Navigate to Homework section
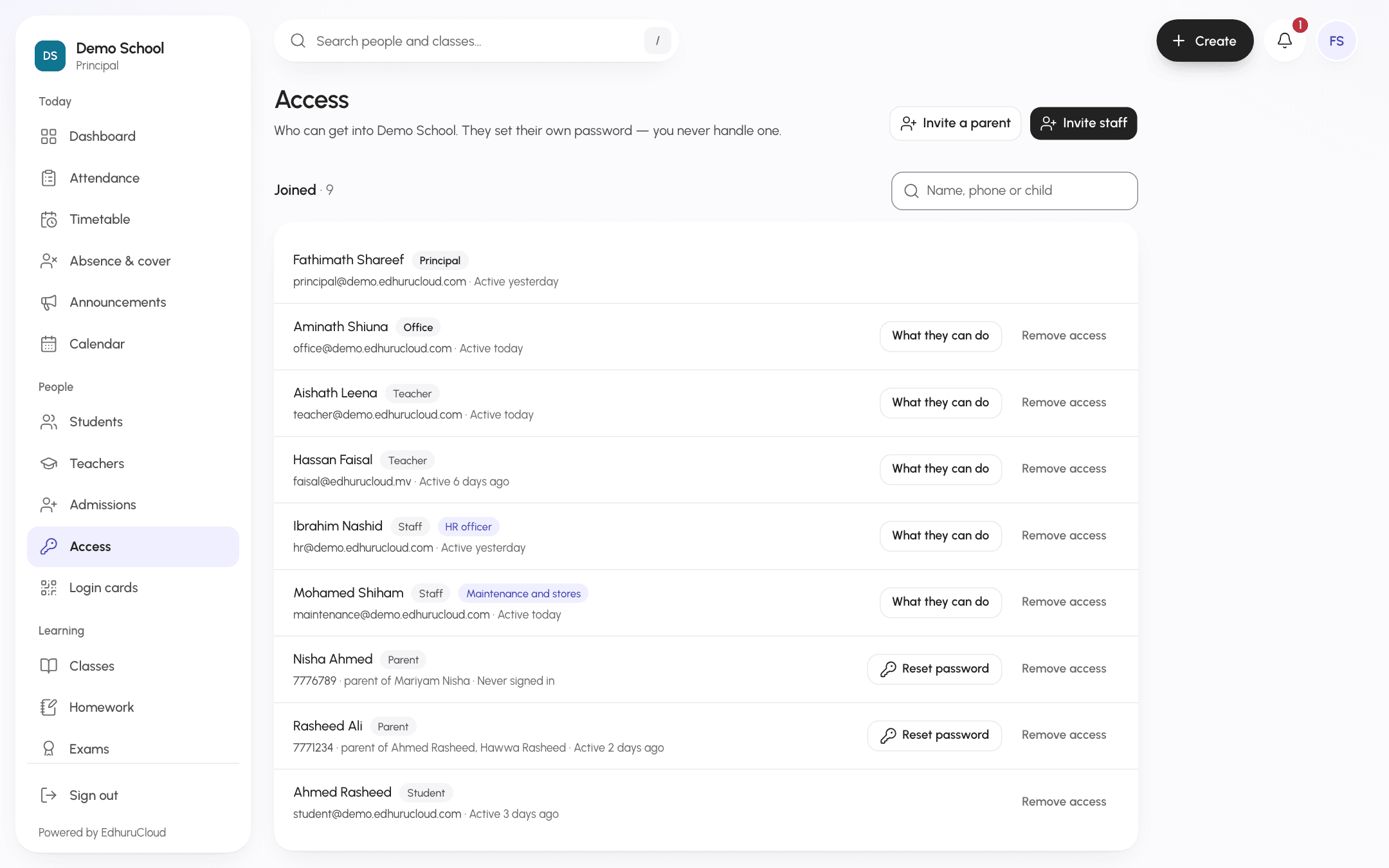The width and height of the screenshot is (1389, 868). (x=133, y=707)
